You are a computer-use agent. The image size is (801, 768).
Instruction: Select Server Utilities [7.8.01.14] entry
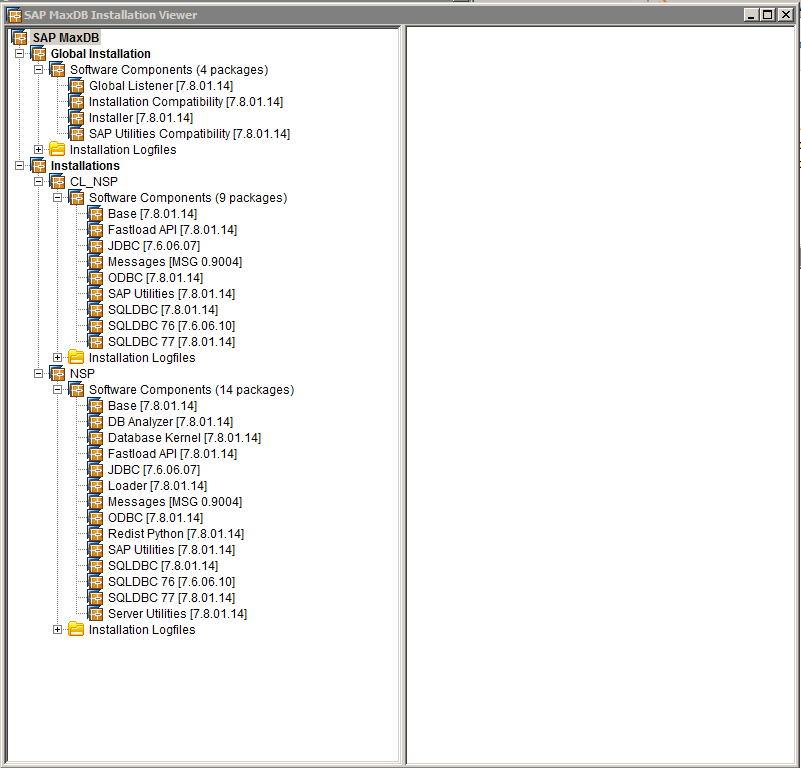[177, 614]
